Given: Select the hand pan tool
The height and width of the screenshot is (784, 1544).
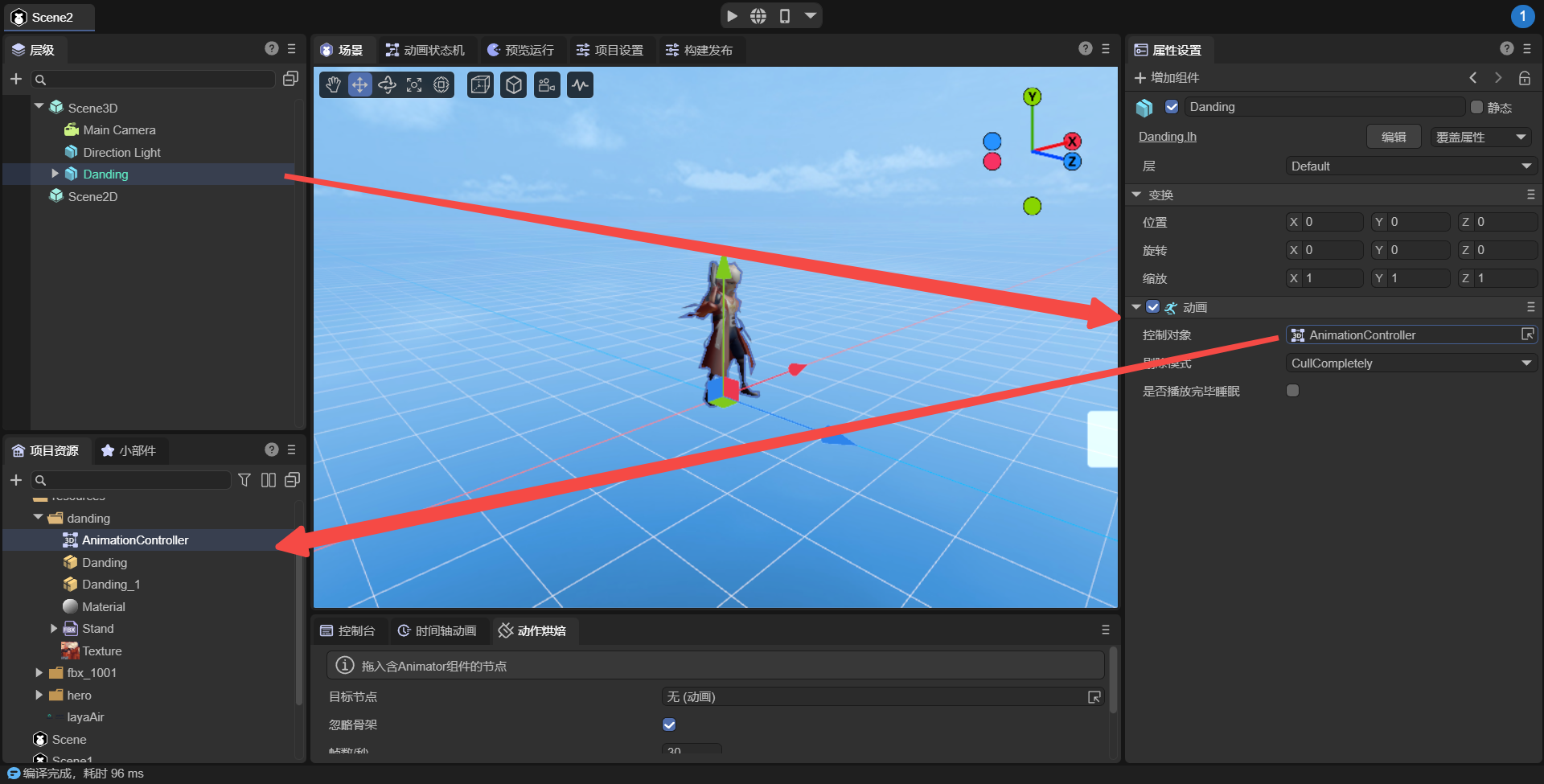Looking at the screenshot, I should point(333,84).
